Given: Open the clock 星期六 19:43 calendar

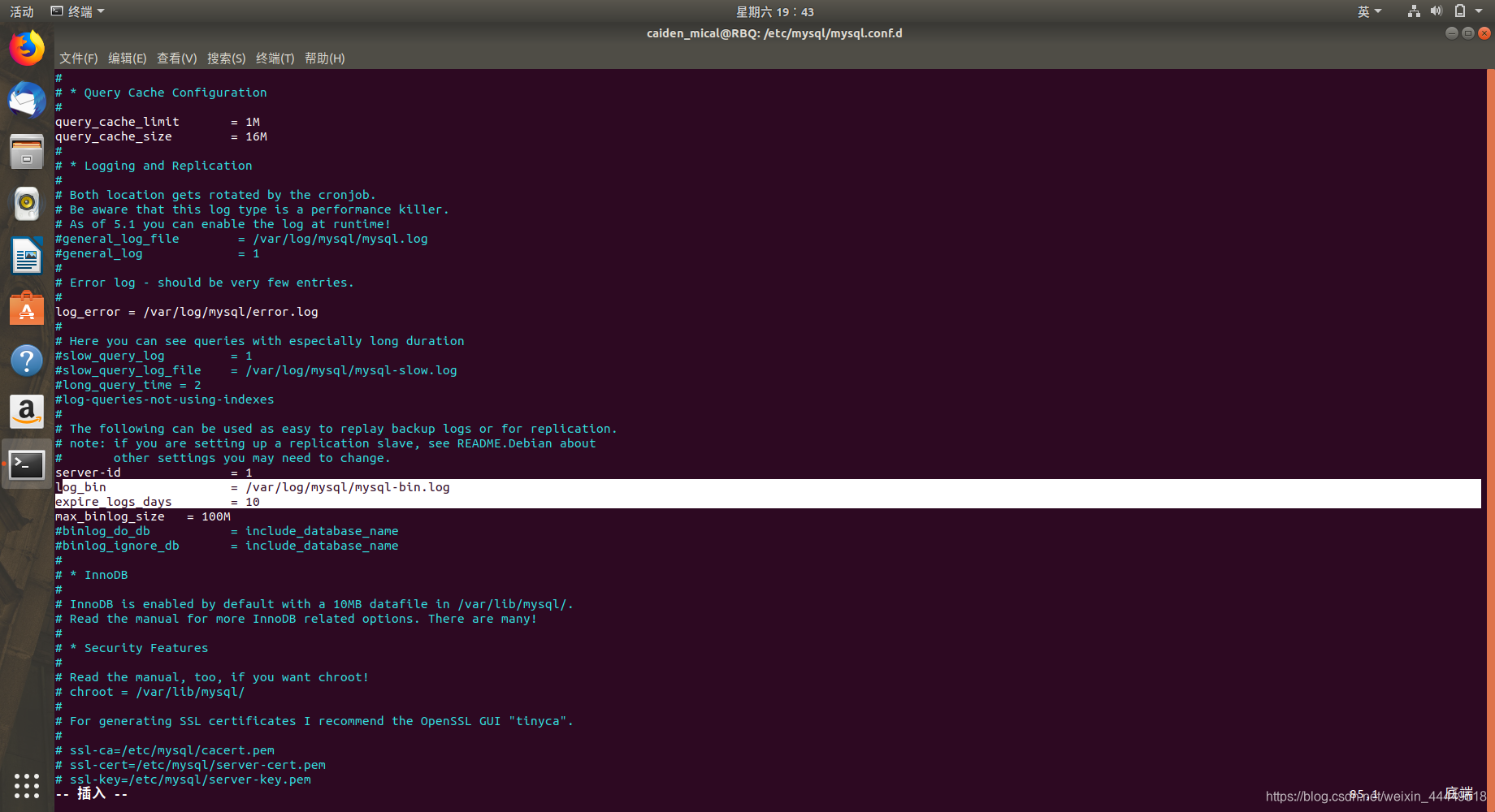Looking at the screenshot, I should click(774, 11).
